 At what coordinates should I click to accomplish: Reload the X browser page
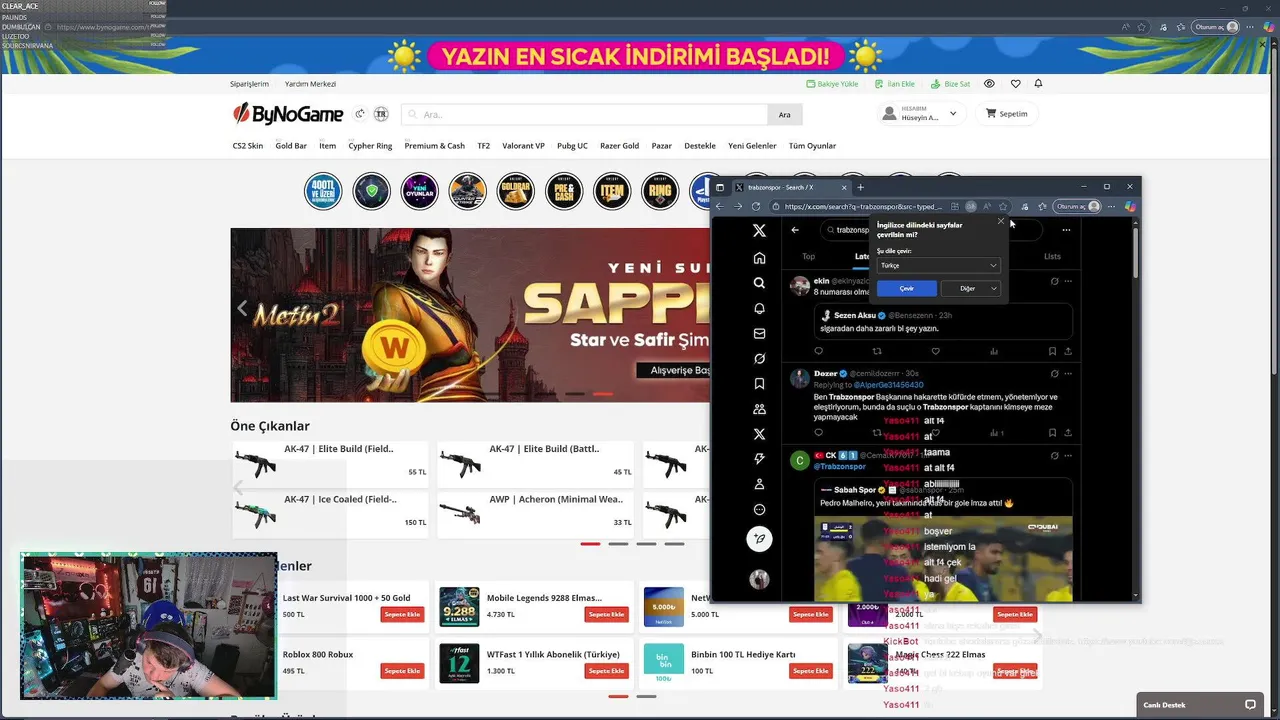(756, 207)
